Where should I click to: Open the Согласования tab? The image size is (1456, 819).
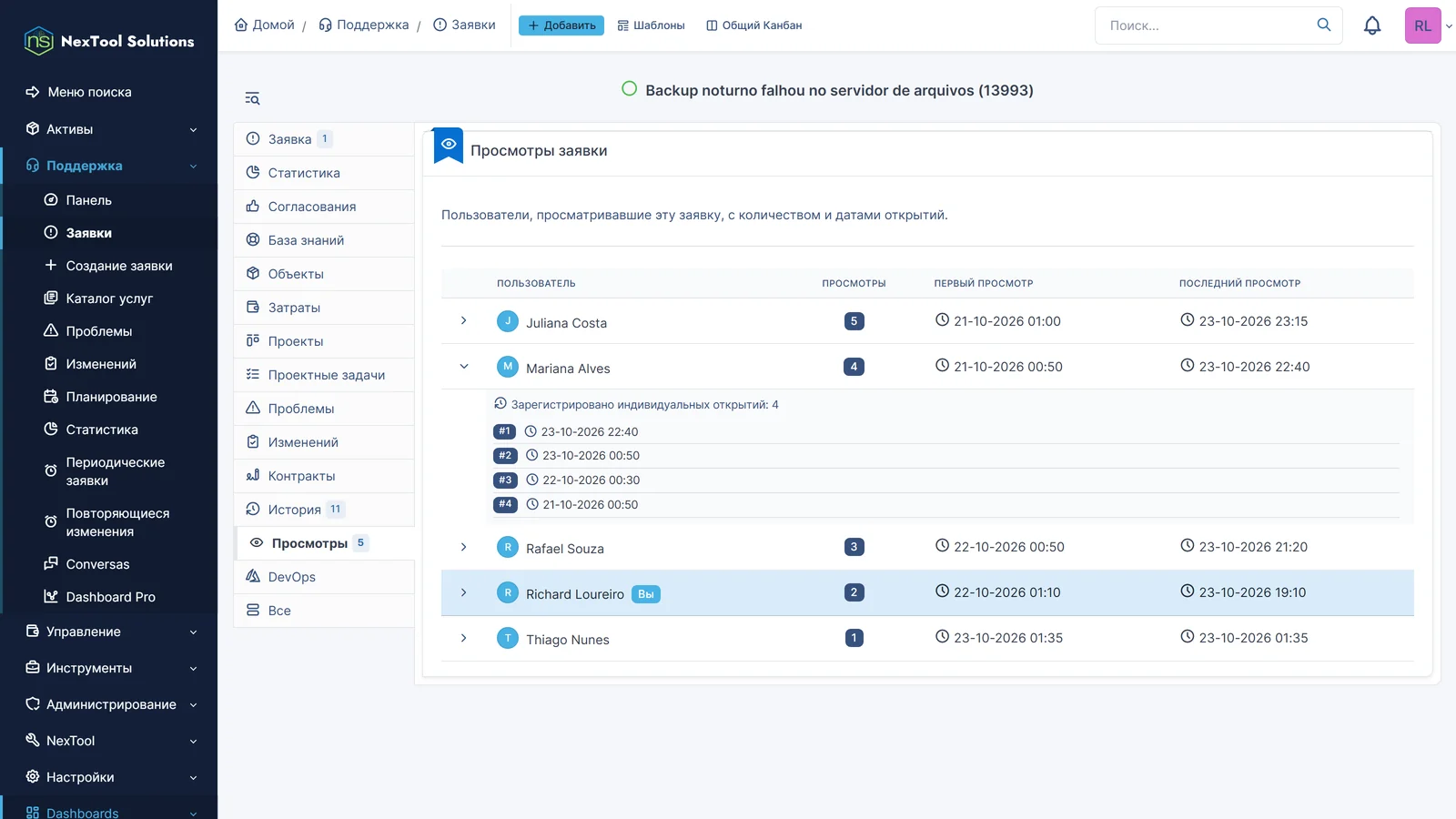pyautogui.click(x=324, y=207)
